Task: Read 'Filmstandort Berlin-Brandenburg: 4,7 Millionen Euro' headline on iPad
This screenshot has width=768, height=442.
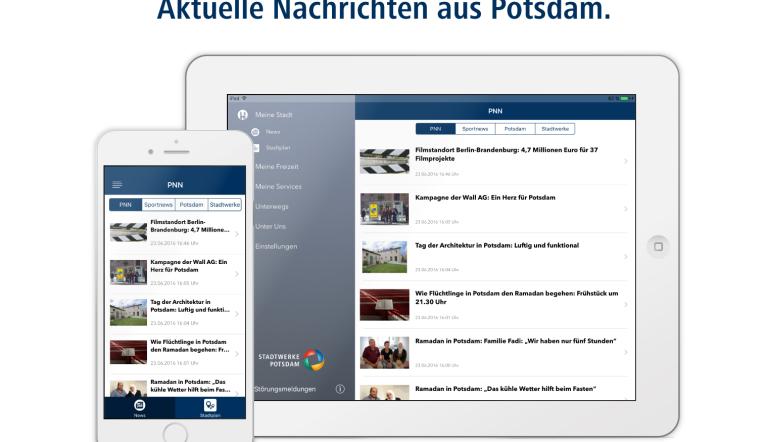Action: pos(506,154)
